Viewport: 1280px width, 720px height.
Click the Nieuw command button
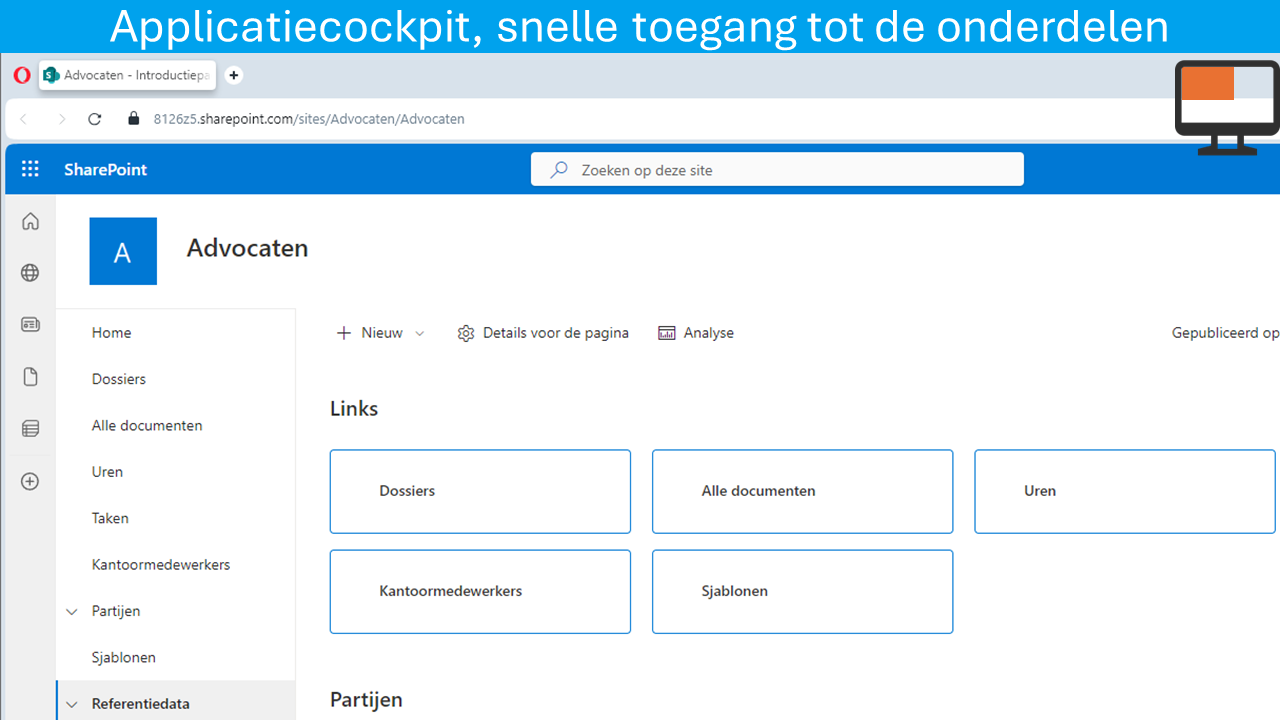click(x=380, y=333)
